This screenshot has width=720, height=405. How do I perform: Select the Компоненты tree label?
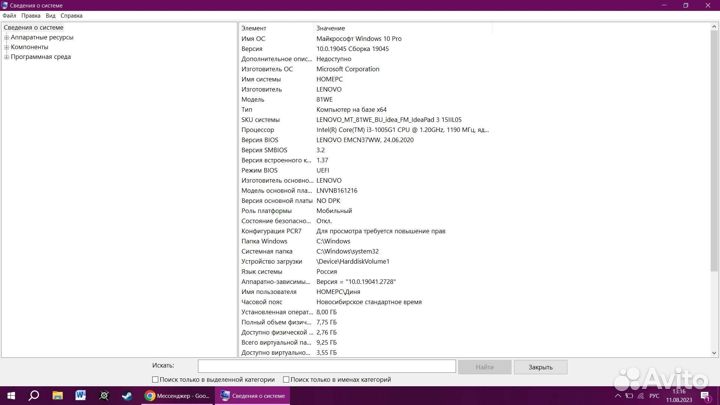29,47
